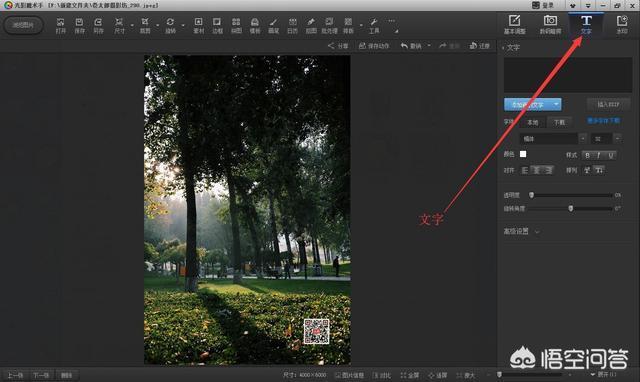Toggle underline (U) style
The width and height of the screenshot is (640, 382).
(x=611, y=155)
